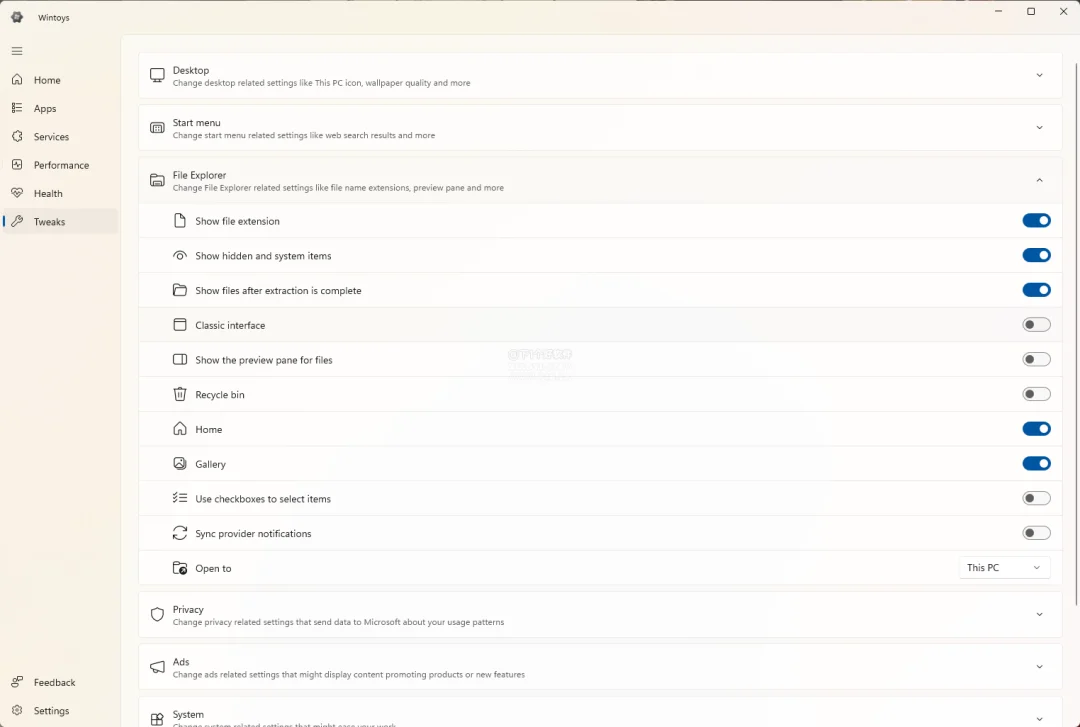This screenshot has height=727, width=1080.
Task: Open the Feedback page
Action: tap(61, 682)
